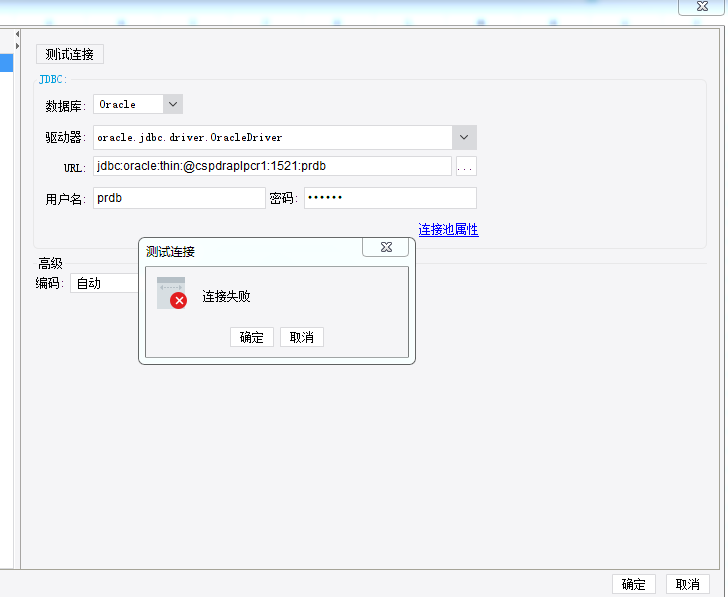This screenshot has height=597, width=728.
Task: Open the 连接池属性 link
Action: (448, 229)
